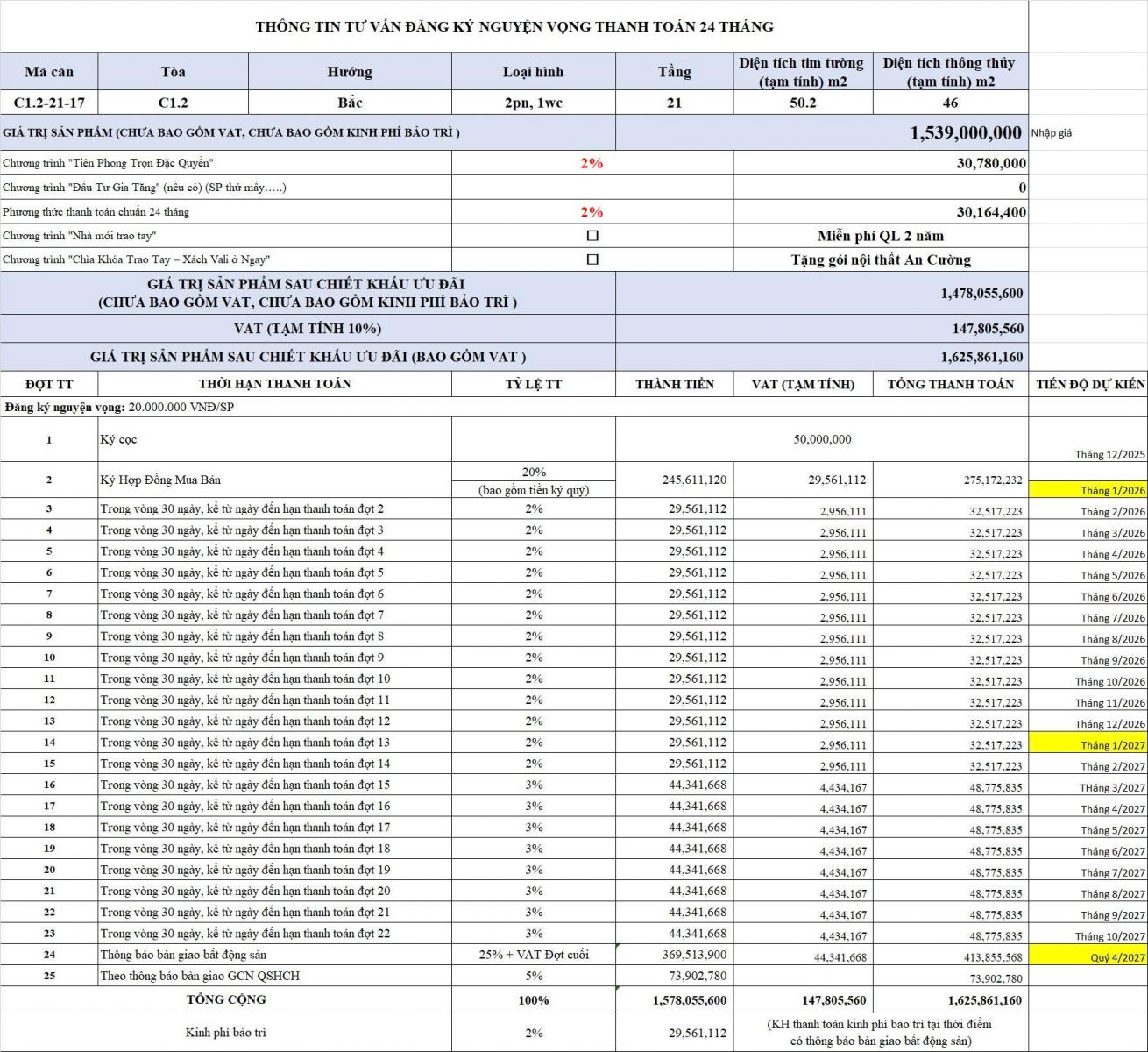Select the red 2% for "Tiên Phong Trọn Đặc Quyền"
Screen dimensions: 1148x1052
[592, 163]
